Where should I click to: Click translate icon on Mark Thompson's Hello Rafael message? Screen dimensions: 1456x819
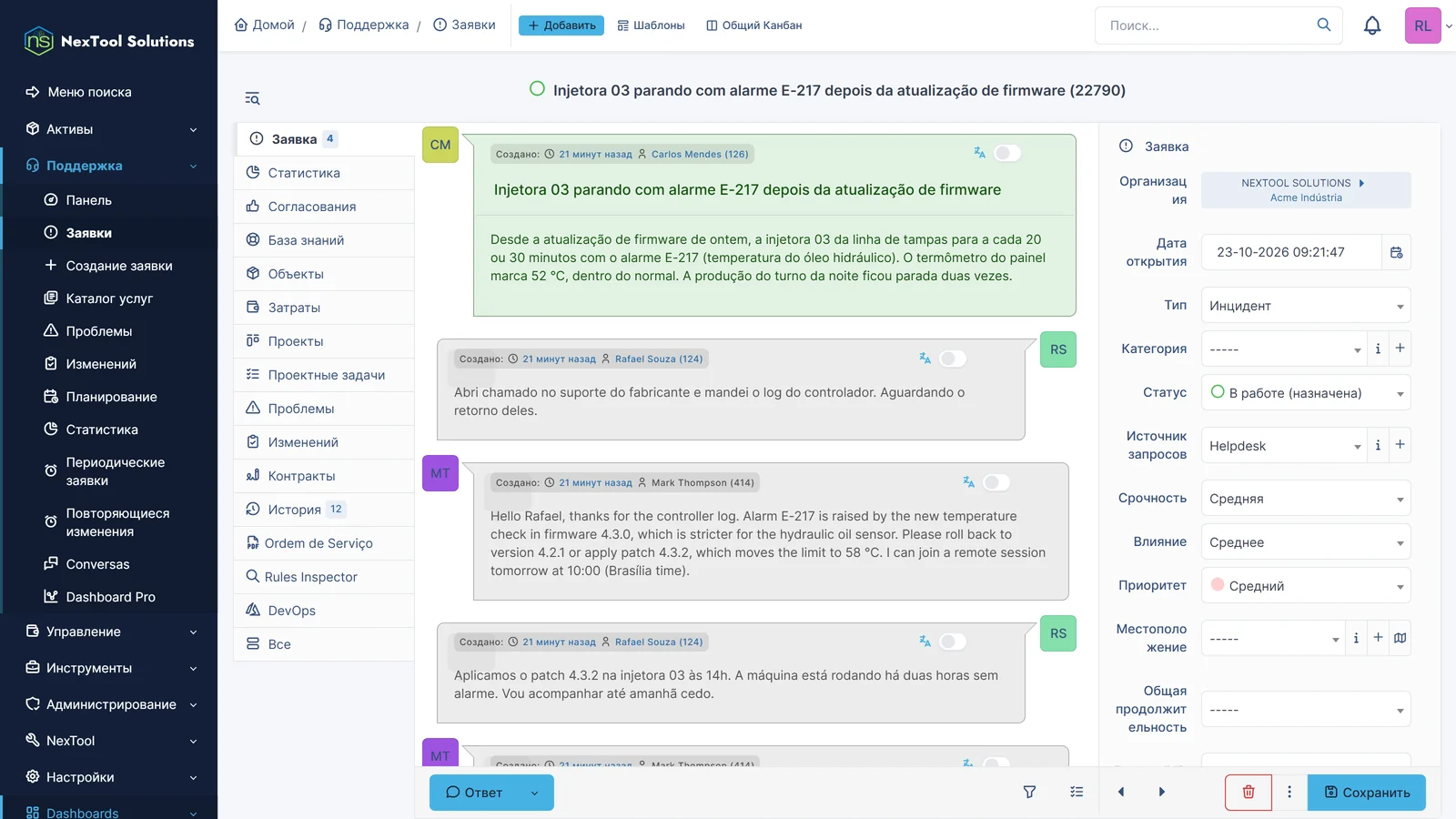pos(968,482)
